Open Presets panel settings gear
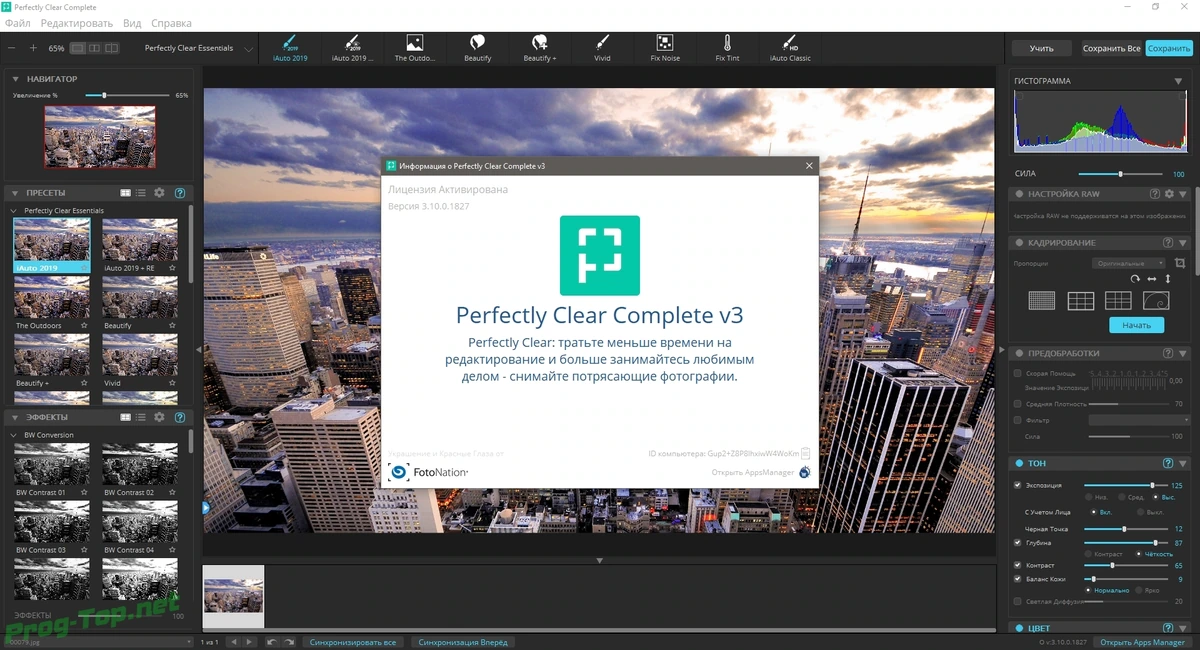Image resolution: width=1200 pixels, height=650 pixels. (x=159, y=193)
